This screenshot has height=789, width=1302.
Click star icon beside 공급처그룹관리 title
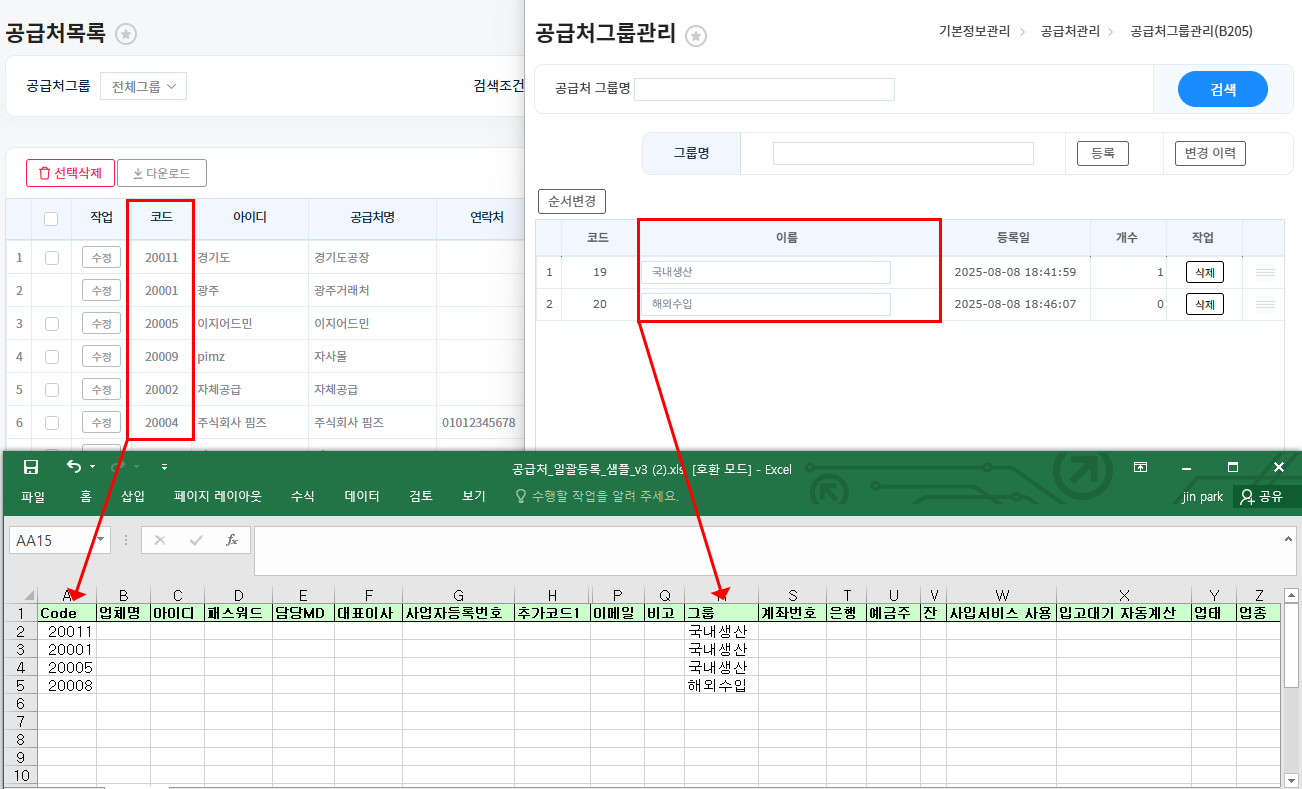696,36
